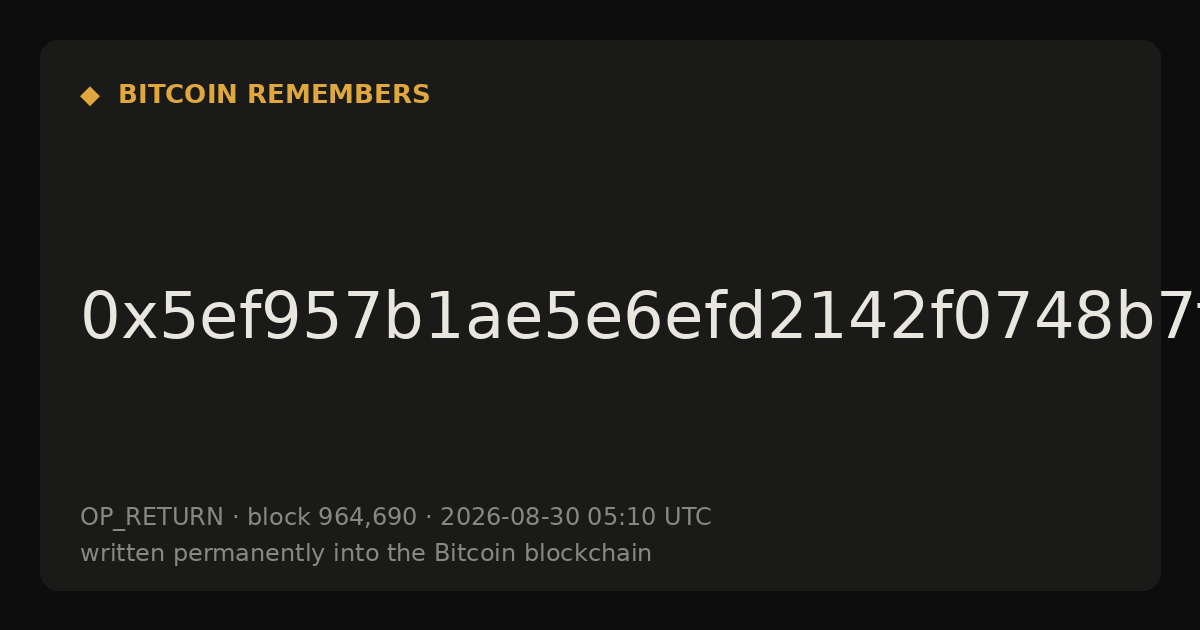Click the word BITCOIN in header
This screenshot has width=1200, height=630.
coord(179,95)
